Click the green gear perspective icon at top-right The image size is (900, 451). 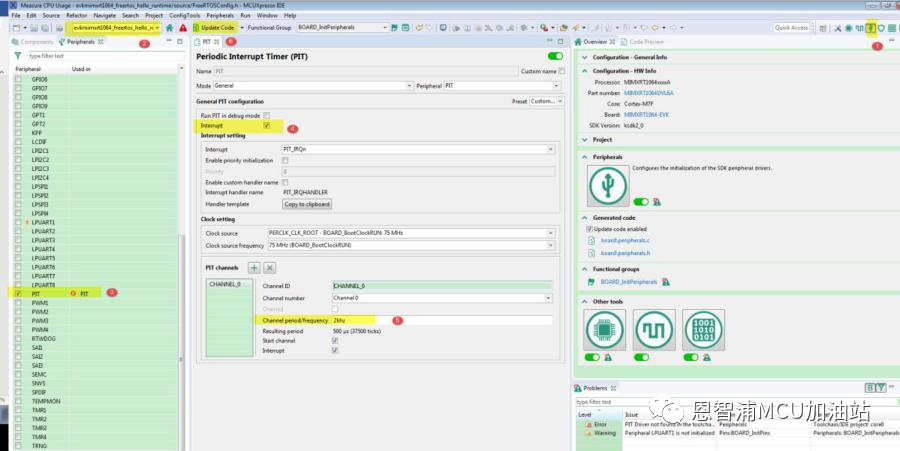[x=848, y=28]
